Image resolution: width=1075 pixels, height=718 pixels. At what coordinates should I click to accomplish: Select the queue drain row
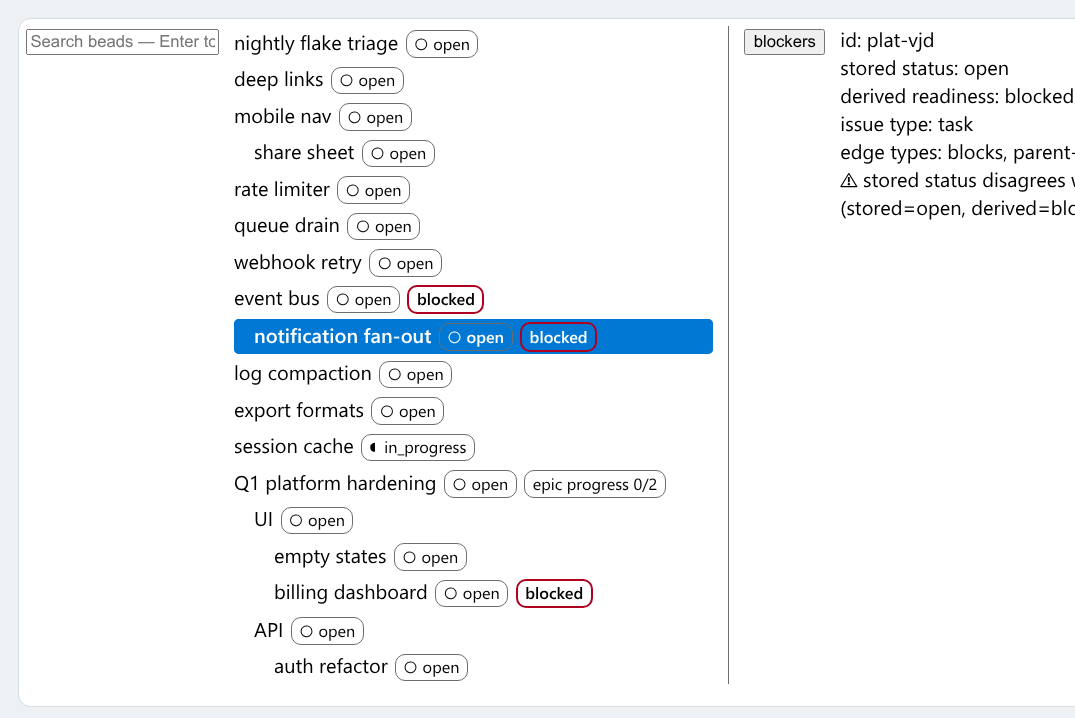473,226
